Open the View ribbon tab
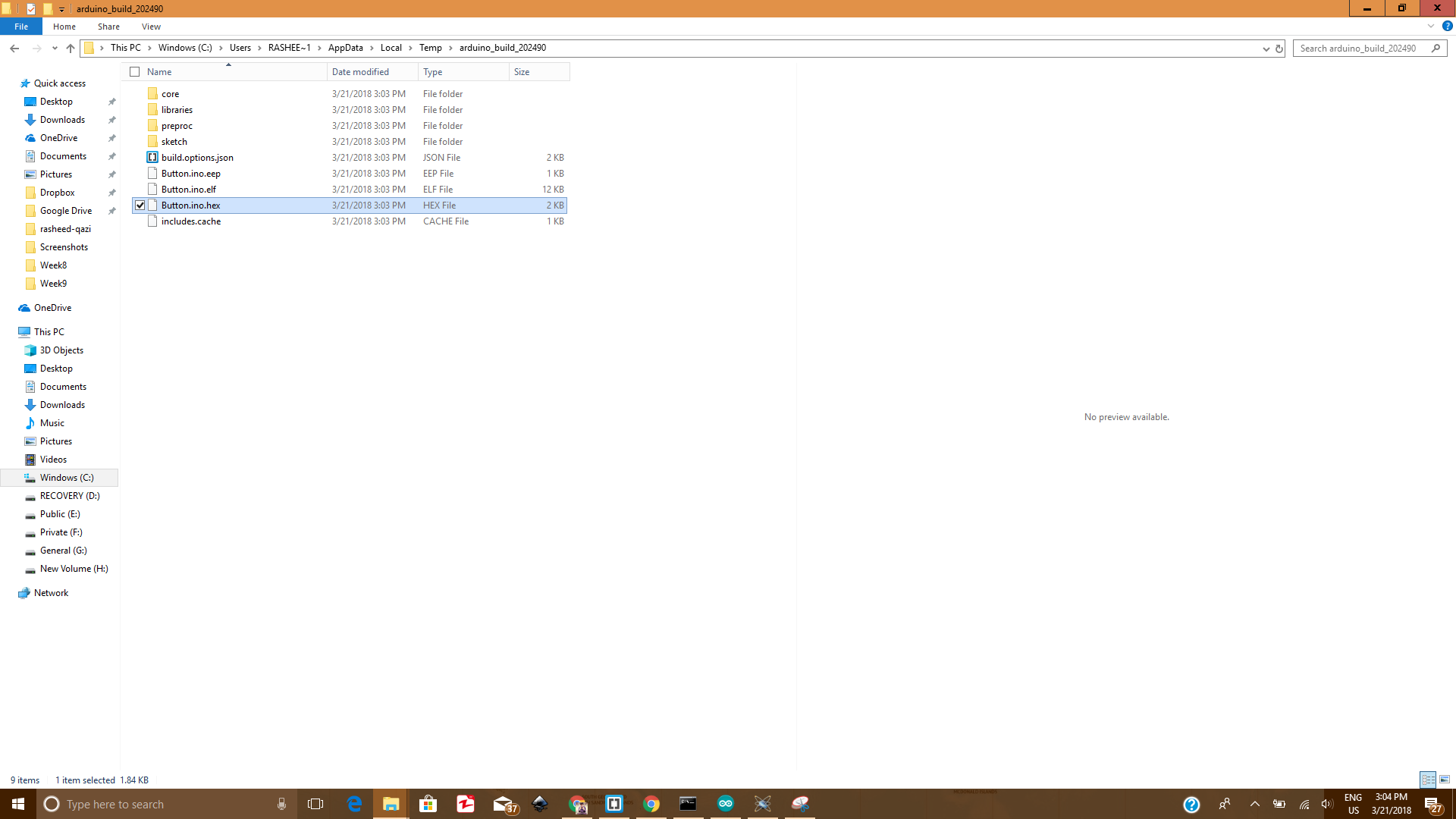Image resolution: width=1456 pixels, height=819 pixels. coord(151,27)
